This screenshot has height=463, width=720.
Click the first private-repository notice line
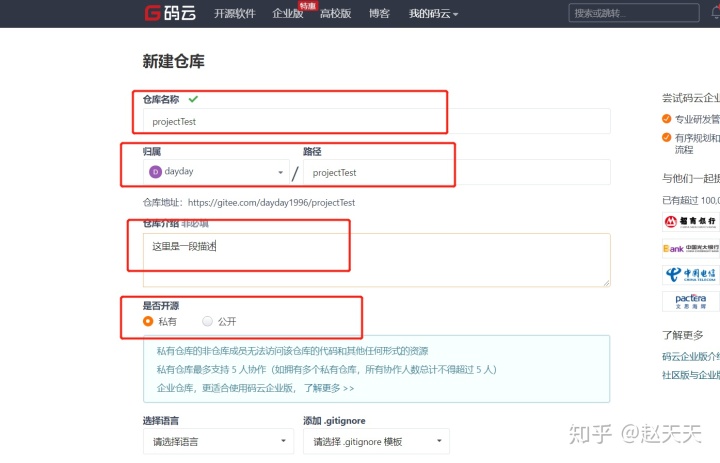tap(292, 351)
